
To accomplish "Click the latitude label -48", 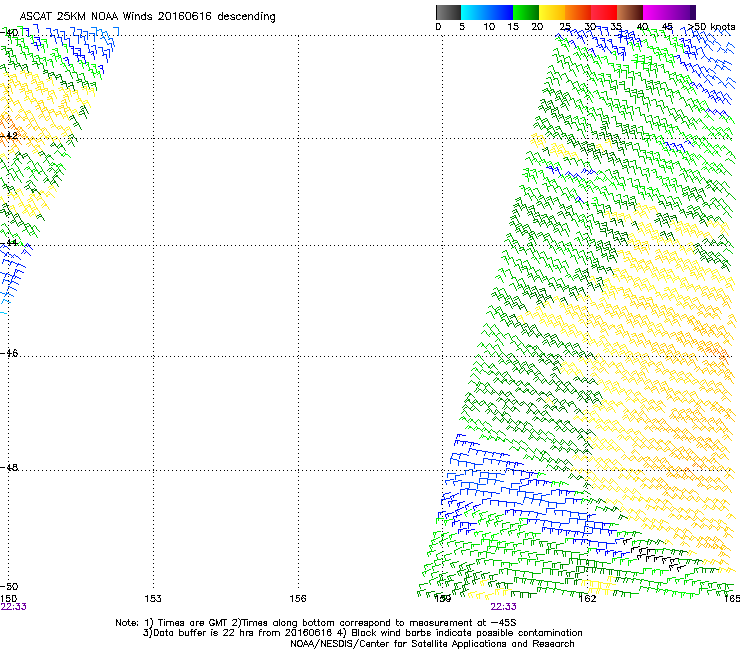I will click(x=9, y=467).
